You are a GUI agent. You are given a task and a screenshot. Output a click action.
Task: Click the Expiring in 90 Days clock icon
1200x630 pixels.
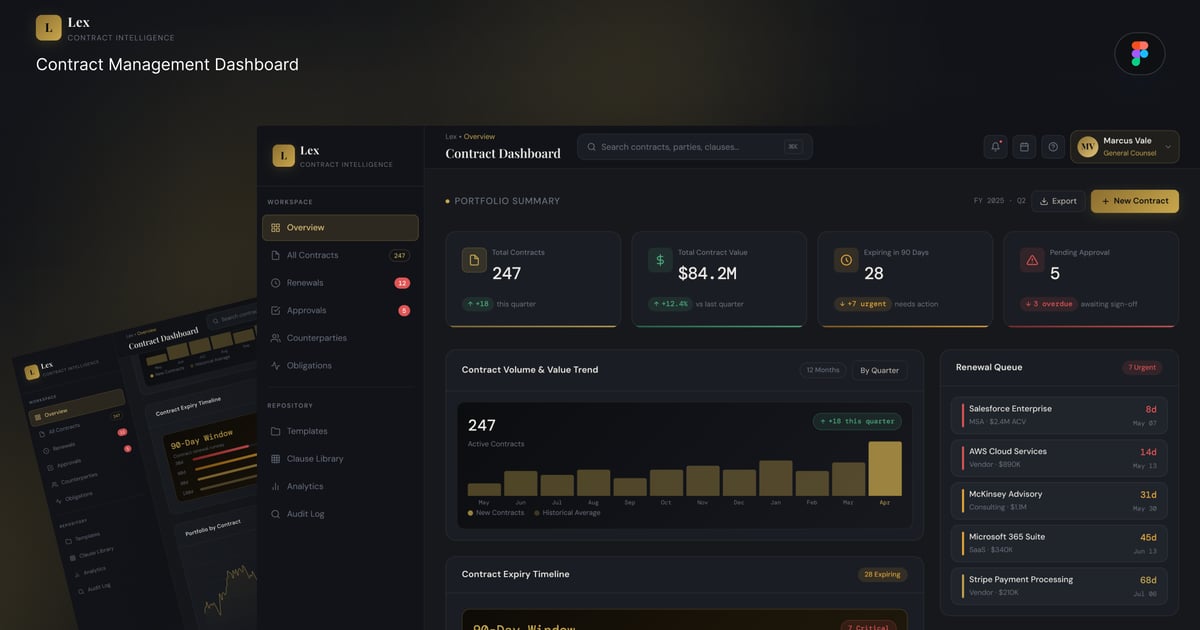(846, 260)
